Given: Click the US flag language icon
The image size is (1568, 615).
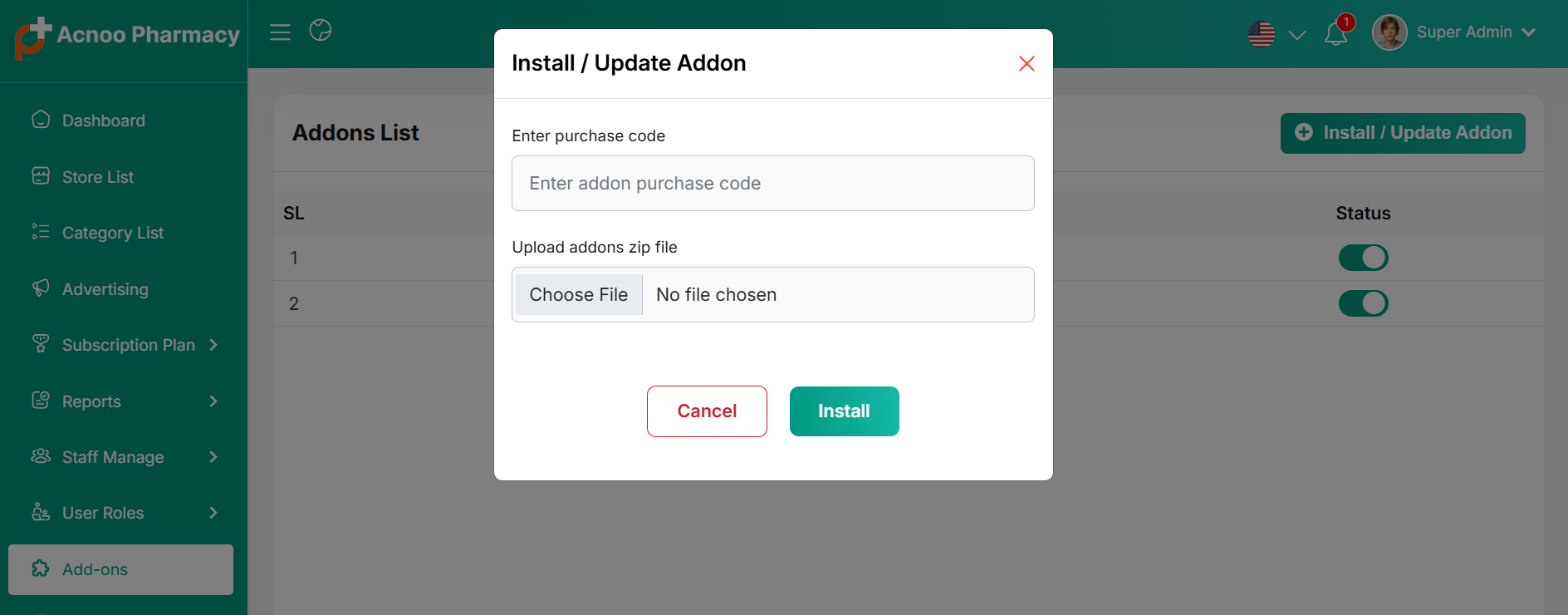Looking at the screenshot, I should (x=1262, y=34).
